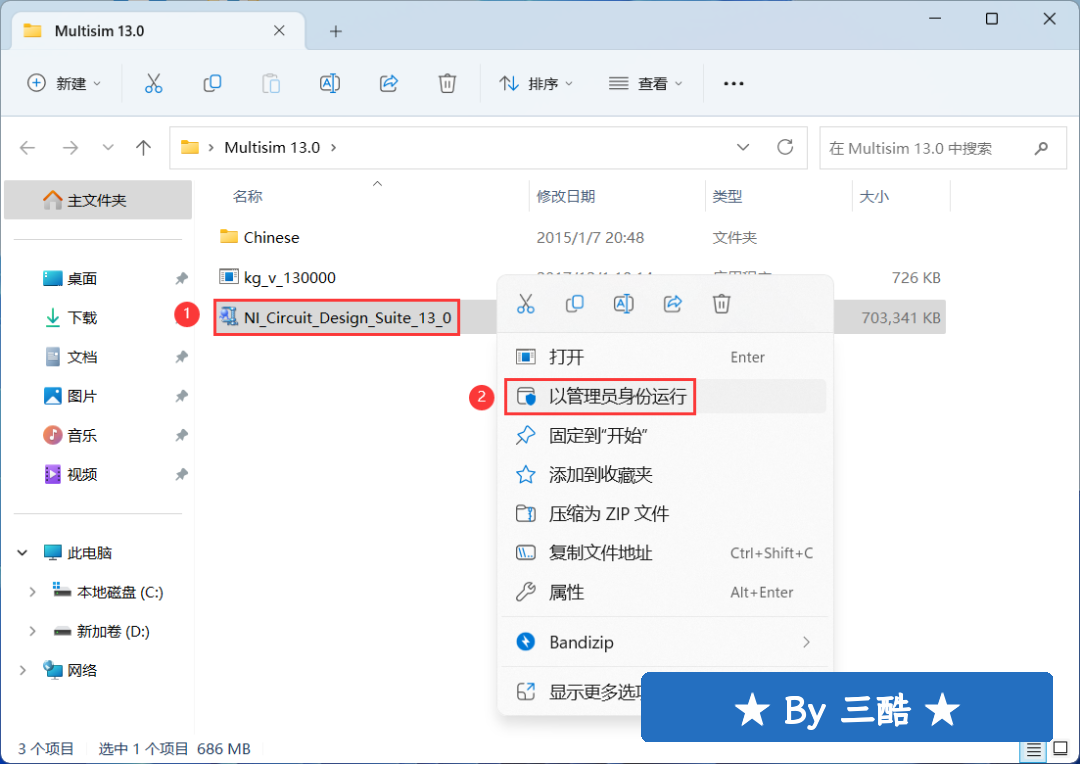Sort files by the 大小 column header
Viewport: 1080px width, 764px height.
(x=874, y=196)
